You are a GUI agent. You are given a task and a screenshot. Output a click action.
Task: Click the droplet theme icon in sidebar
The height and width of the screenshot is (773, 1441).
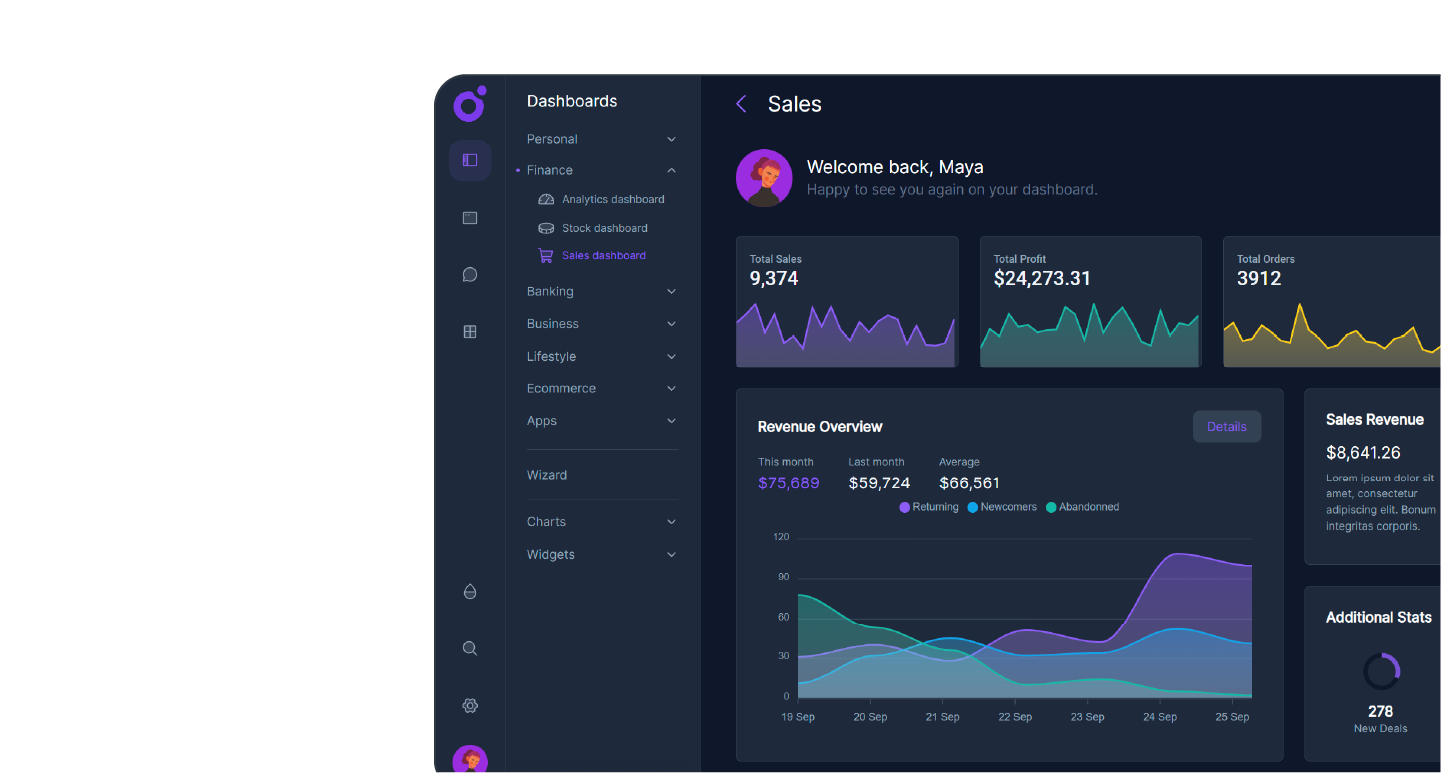470,591
